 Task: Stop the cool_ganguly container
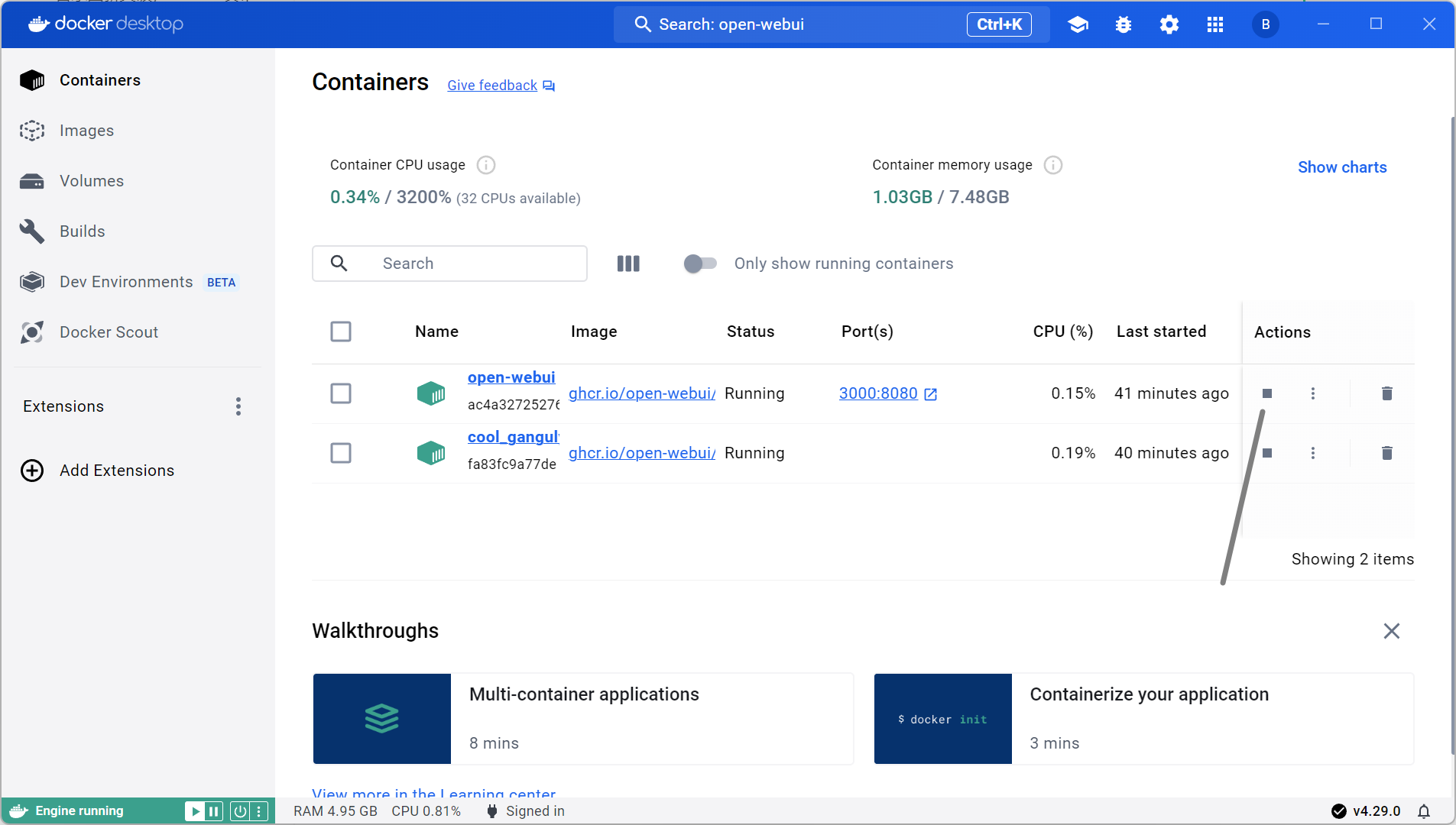(1267, 453)
